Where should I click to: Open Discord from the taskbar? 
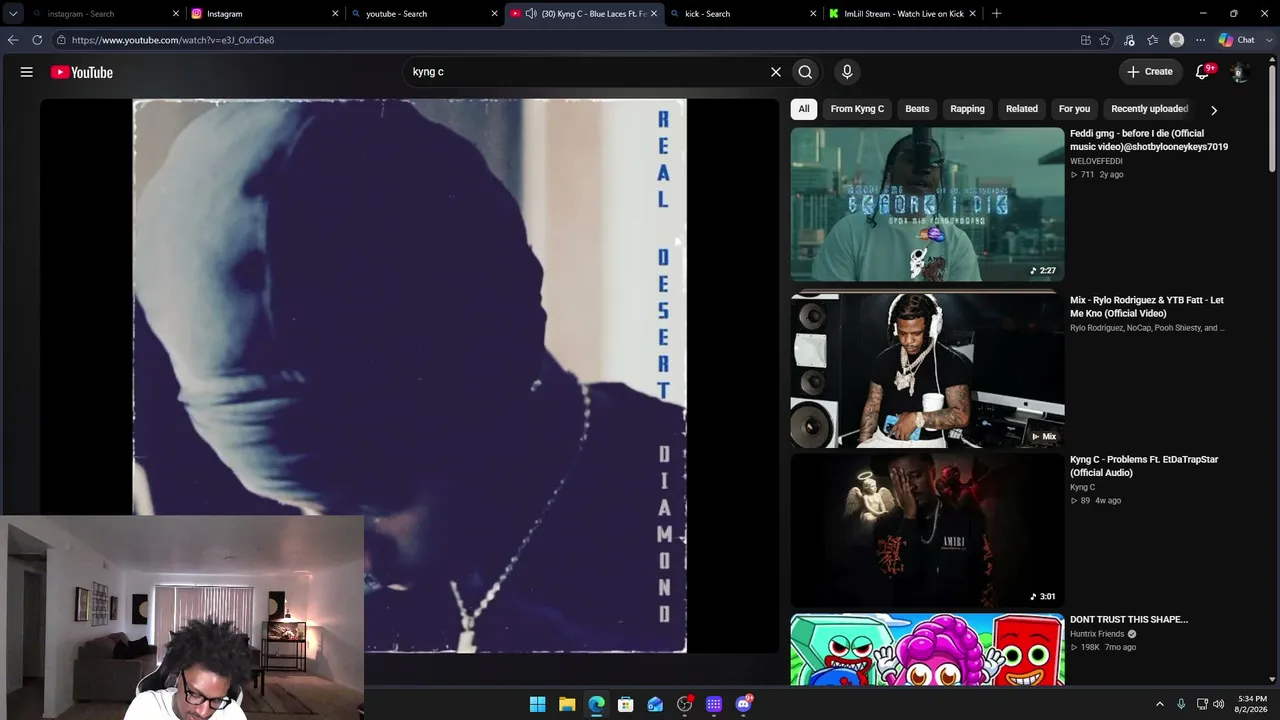(743, 704)
